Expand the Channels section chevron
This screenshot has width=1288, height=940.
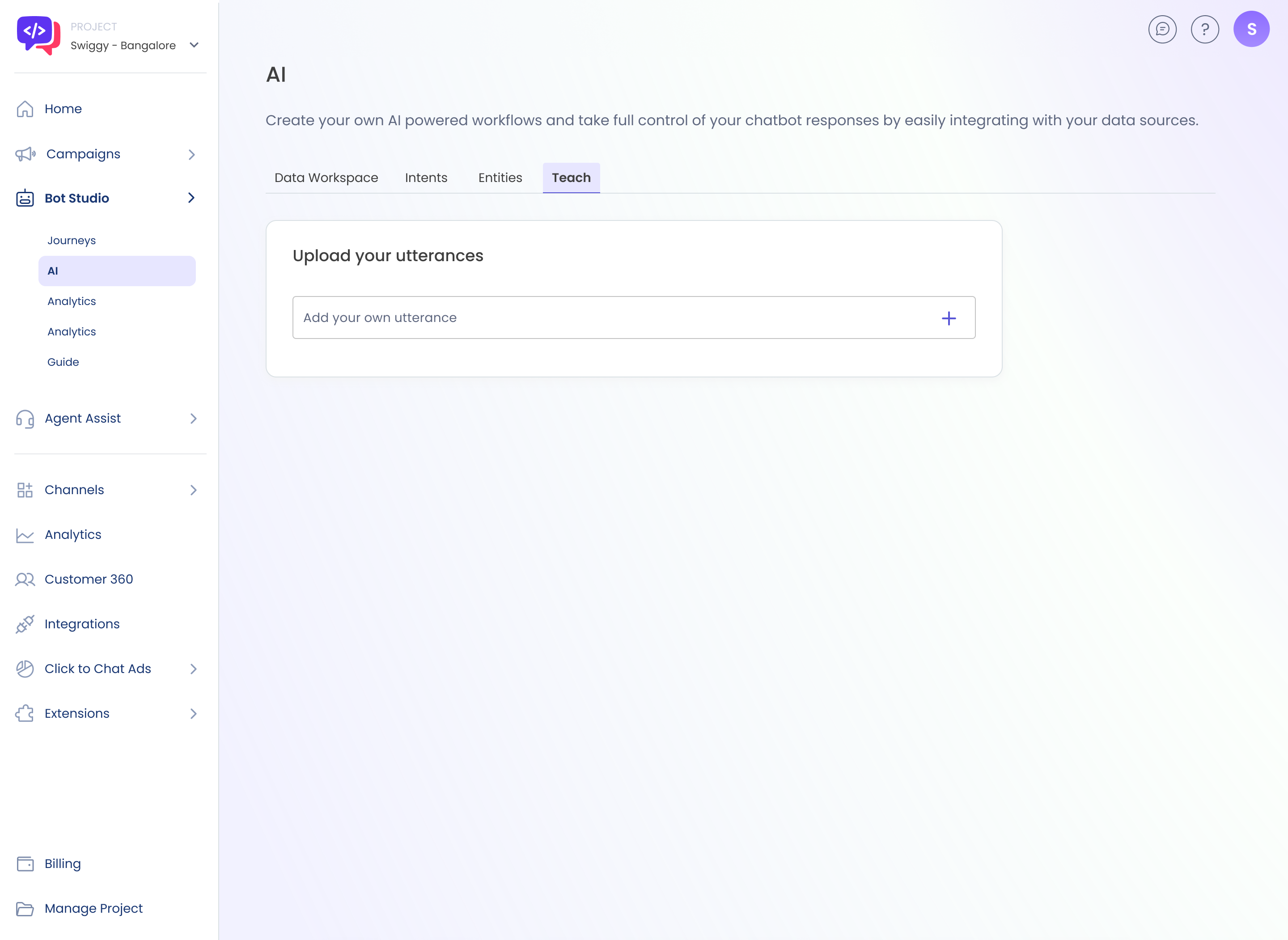(x=194, y=490)
